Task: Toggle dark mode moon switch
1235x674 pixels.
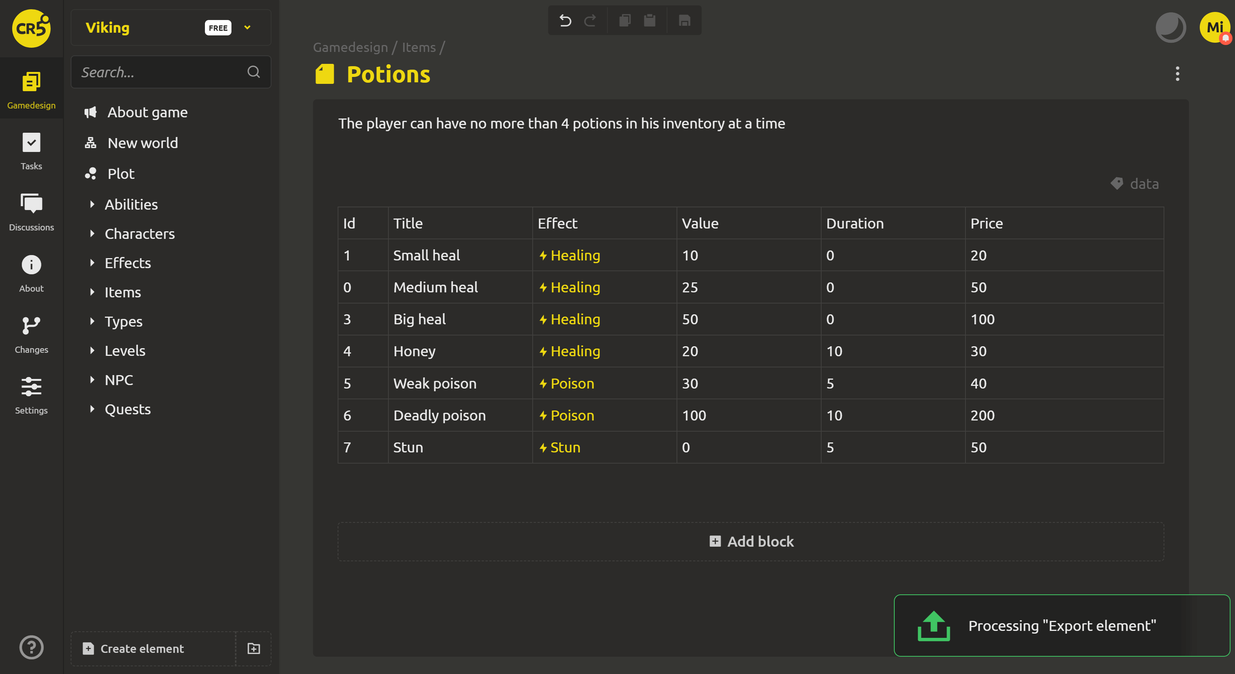Action: (1170, 28)
